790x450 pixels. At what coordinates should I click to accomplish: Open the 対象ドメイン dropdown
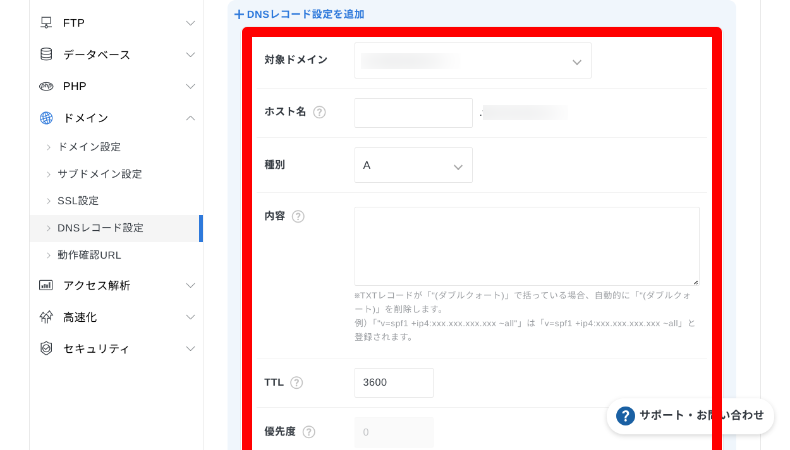point(473,60)
